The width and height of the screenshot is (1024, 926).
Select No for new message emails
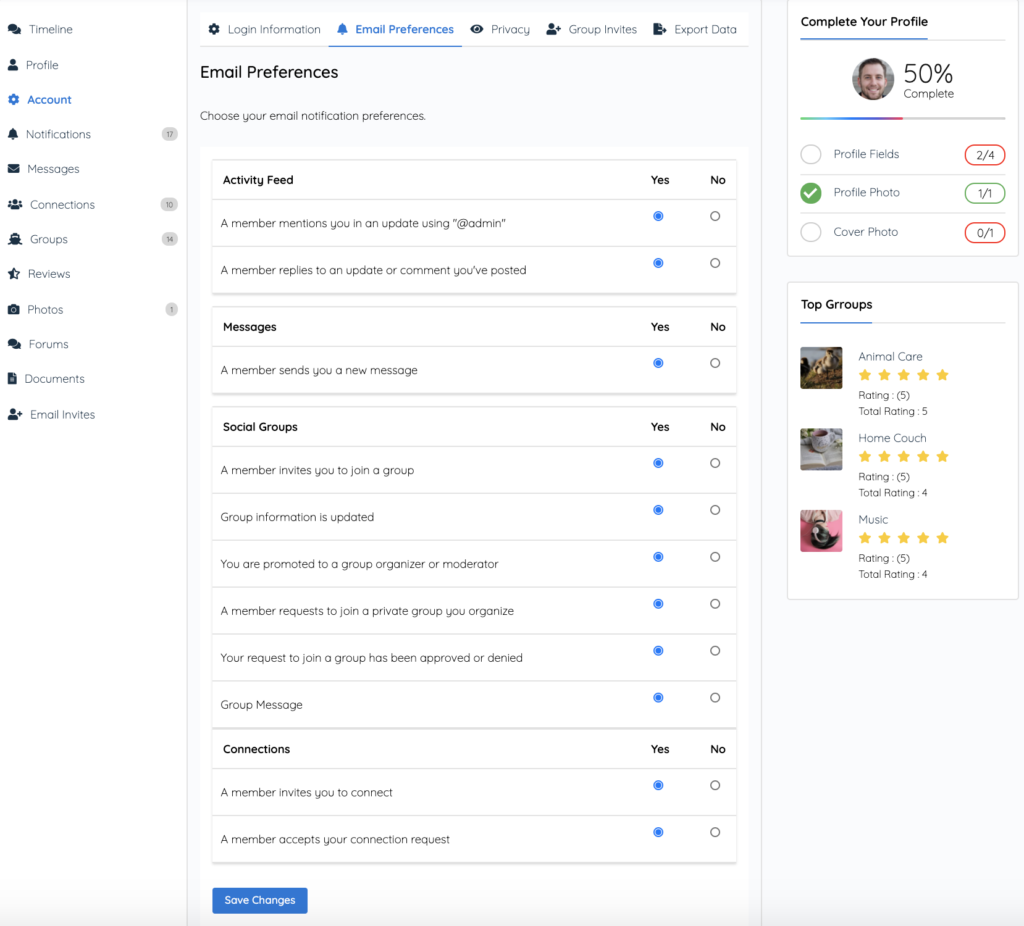715,363
